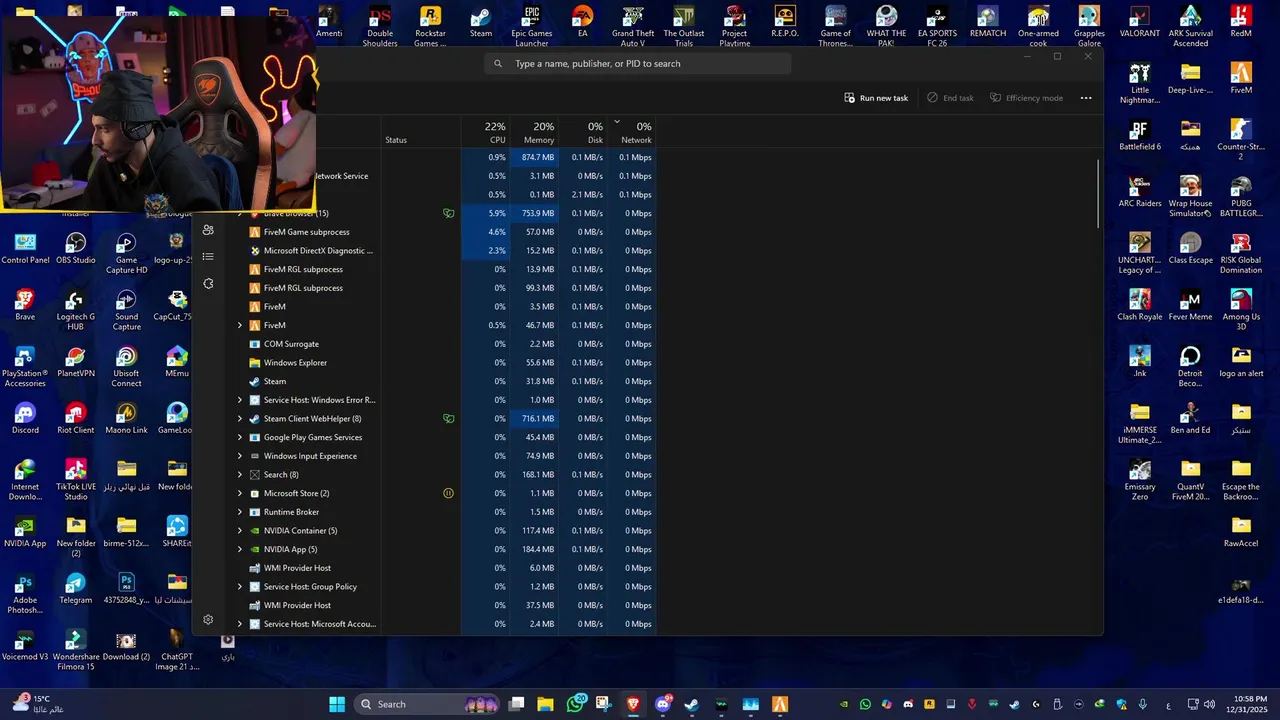Expand Service Host: Windows Error R... group
This screenshot has height=720, width=1280.
[239, 400]
